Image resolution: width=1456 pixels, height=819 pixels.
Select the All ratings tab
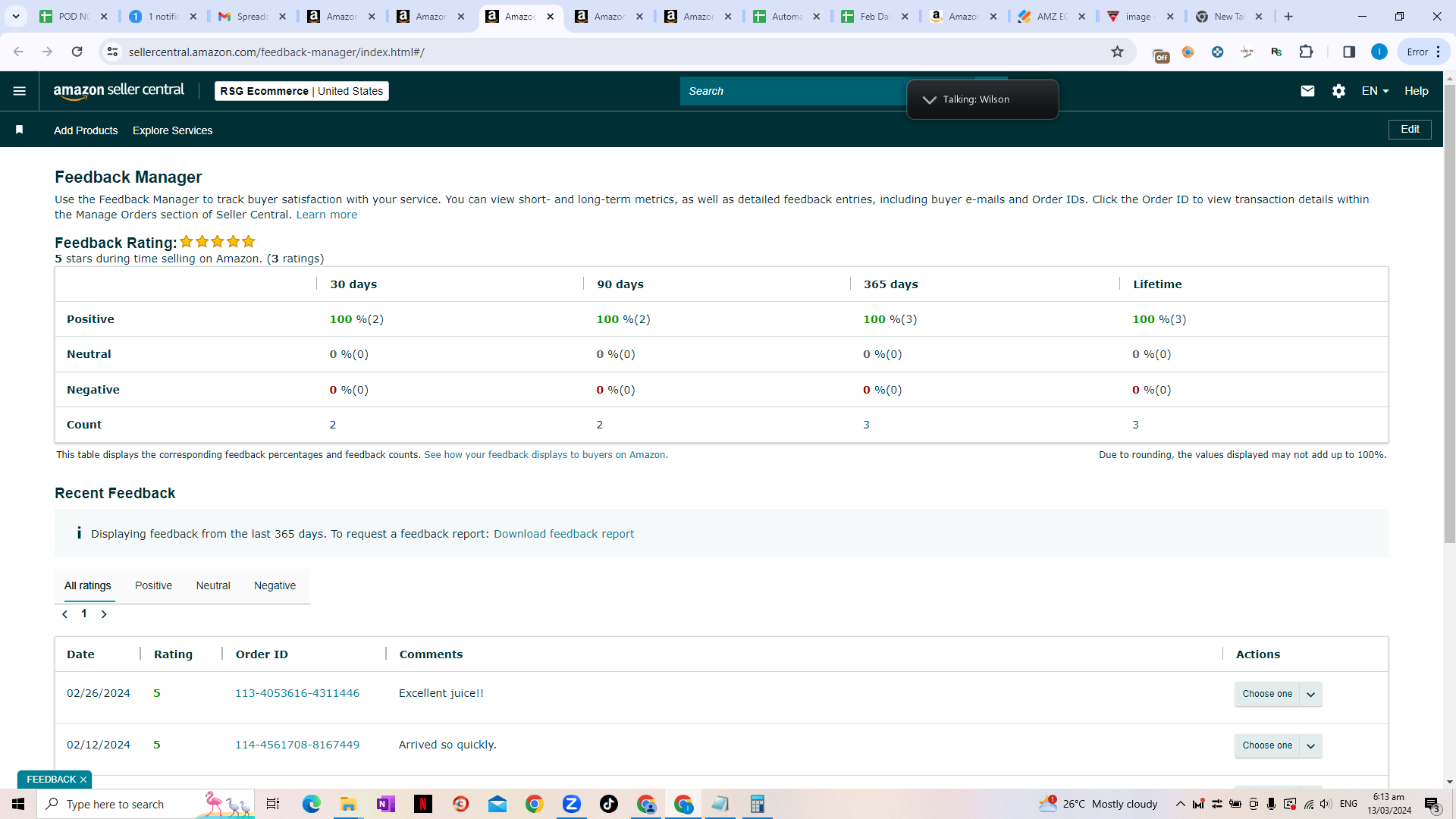coord(87,585)
